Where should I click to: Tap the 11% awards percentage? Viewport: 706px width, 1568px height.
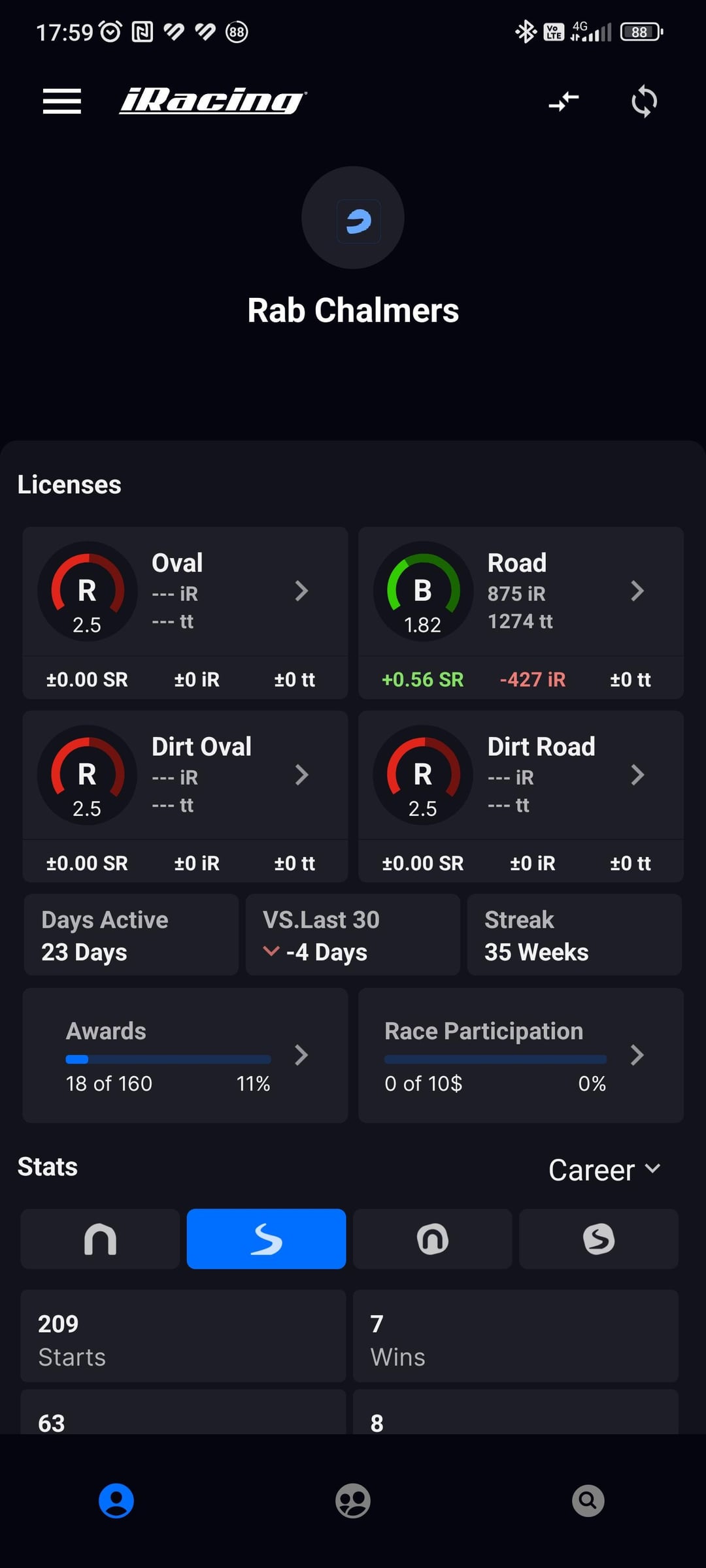point(253,1084)
